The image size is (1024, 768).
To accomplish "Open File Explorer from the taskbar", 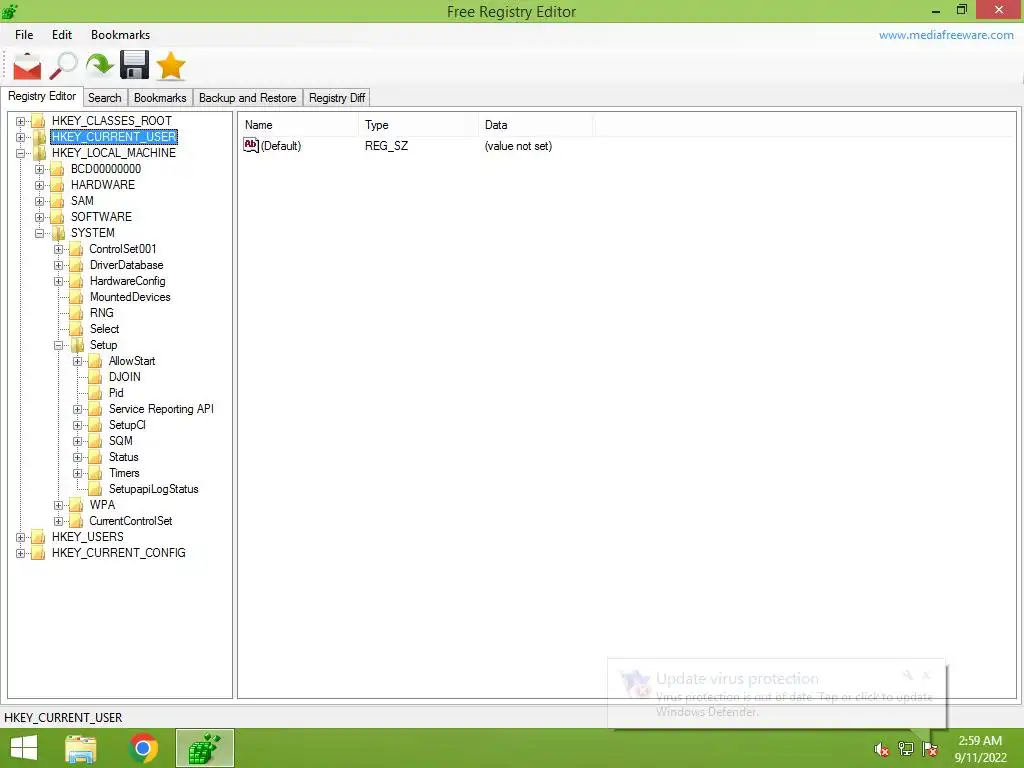I will click(x=81, y=748).
